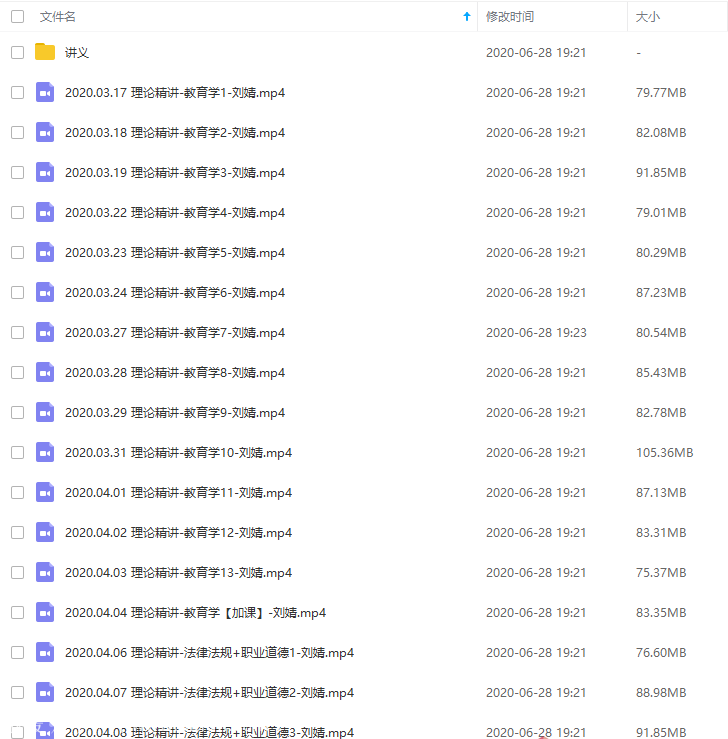Click video icon for 教育学9 file

[x=45, y=412]
